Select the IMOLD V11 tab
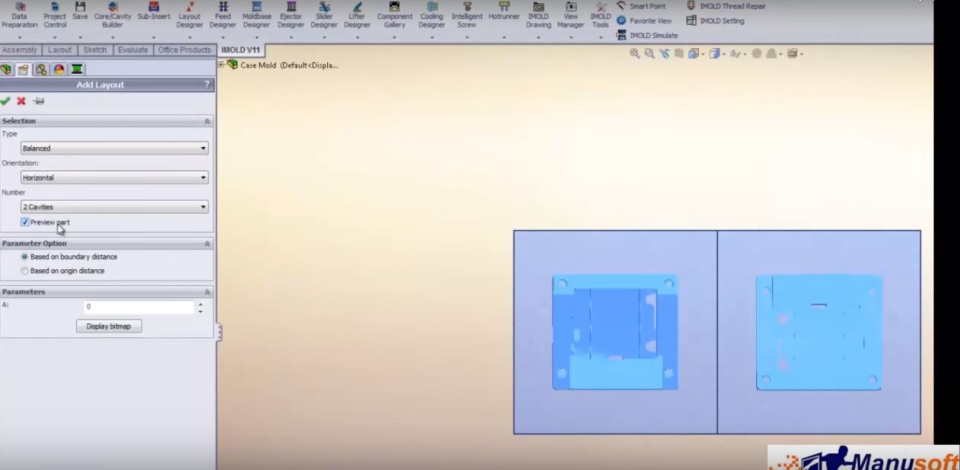This screenshot has width=960, height=470. [241, 50]
